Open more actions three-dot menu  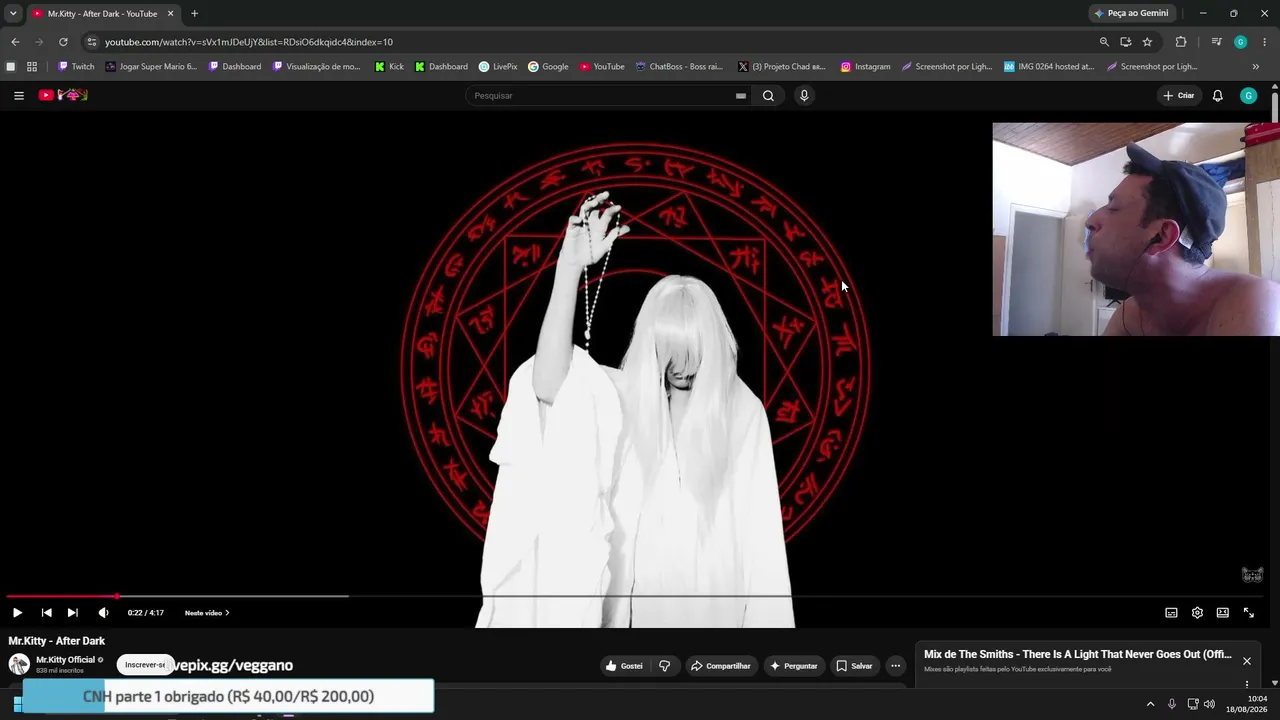point(895,666)
